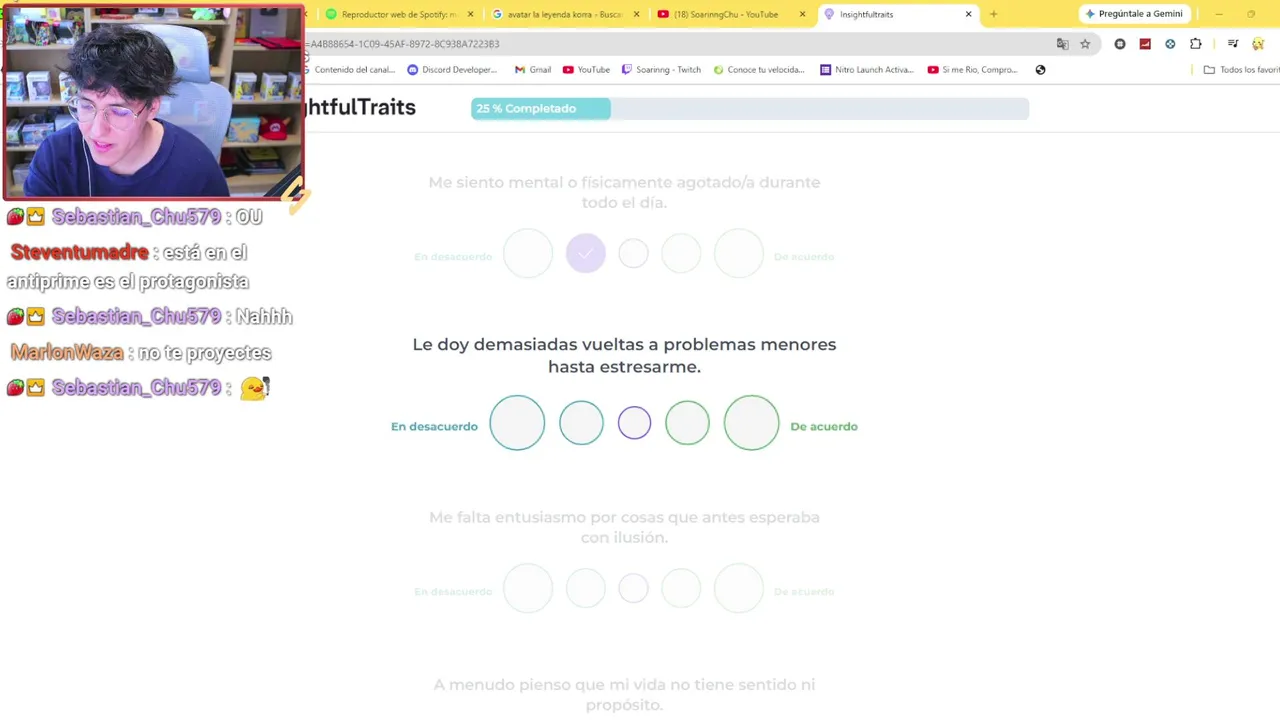Switch to the avatar la leyenda korra Google tab
The width and height of the screenshot is (1280, 720).
565,14
